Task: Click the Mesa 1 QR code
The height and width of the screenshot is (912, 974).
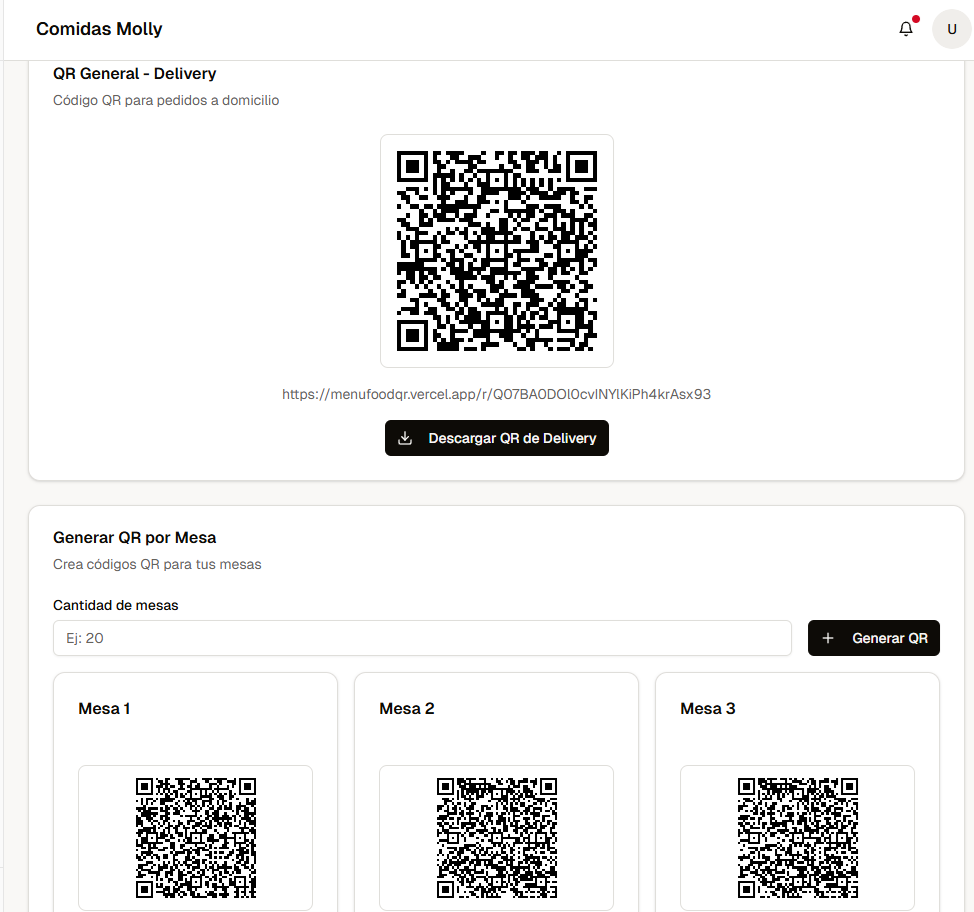Action: 196,838
